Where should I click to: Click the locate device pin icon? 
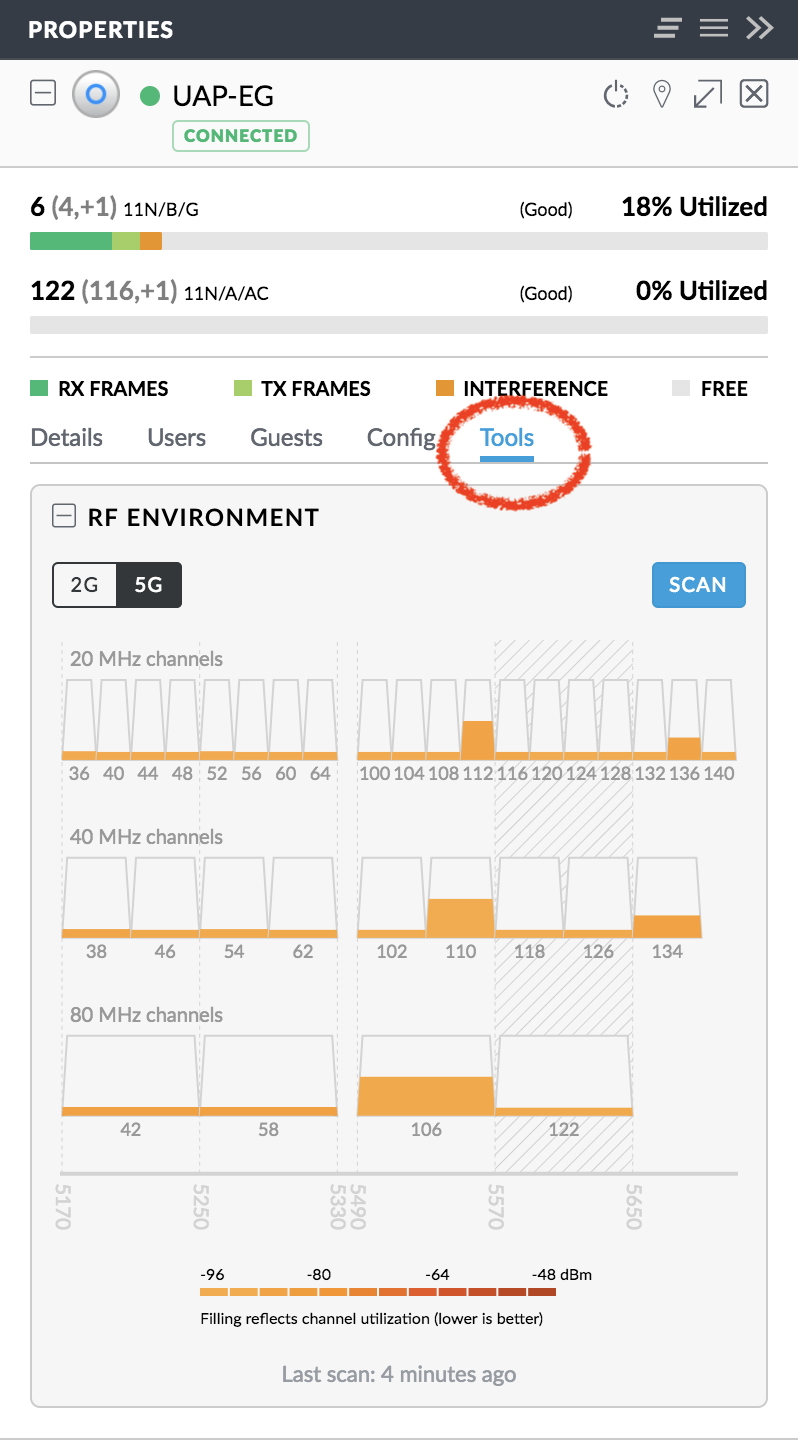pos(661,95)
